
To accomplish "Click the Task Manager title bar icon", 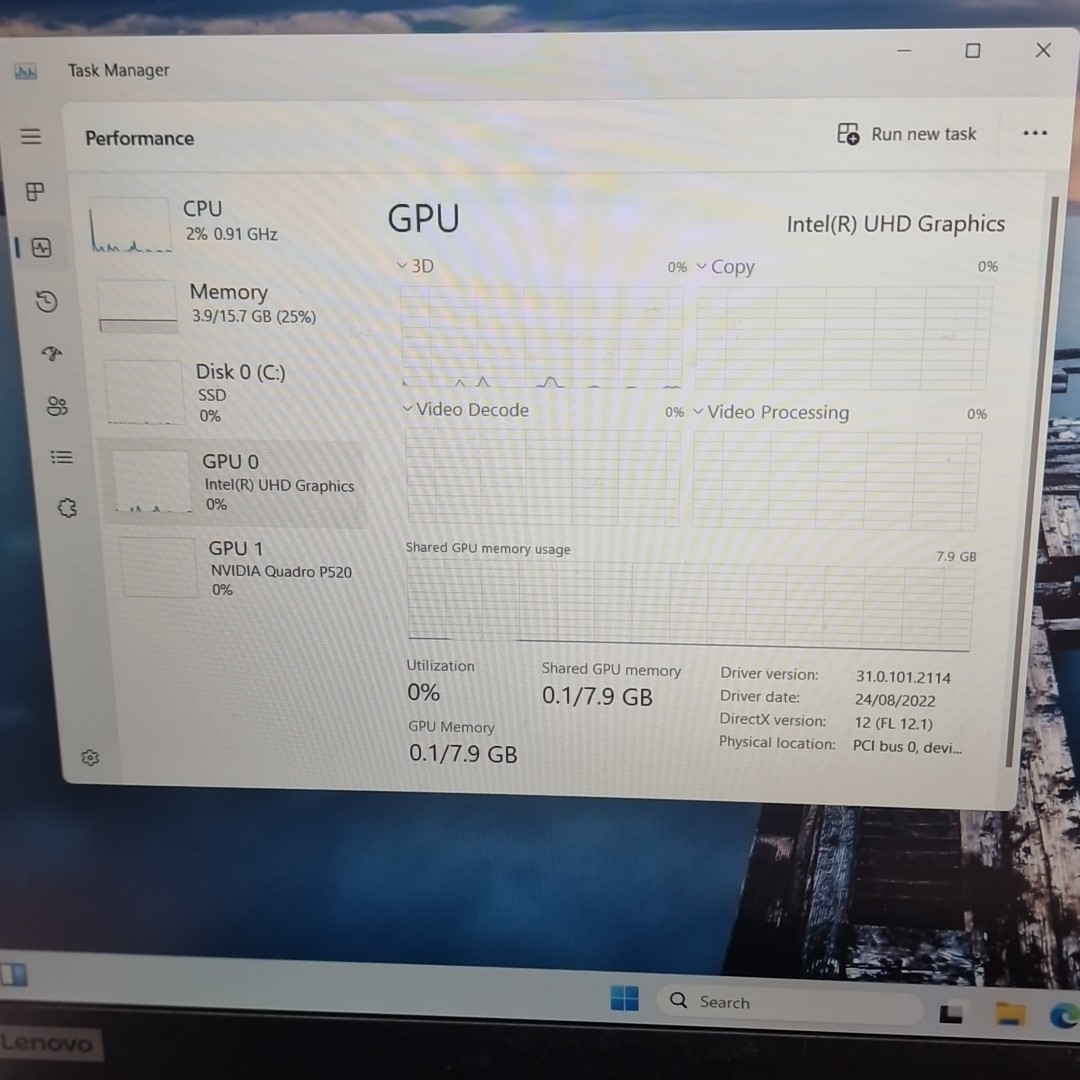I will (x=25, y=71).
